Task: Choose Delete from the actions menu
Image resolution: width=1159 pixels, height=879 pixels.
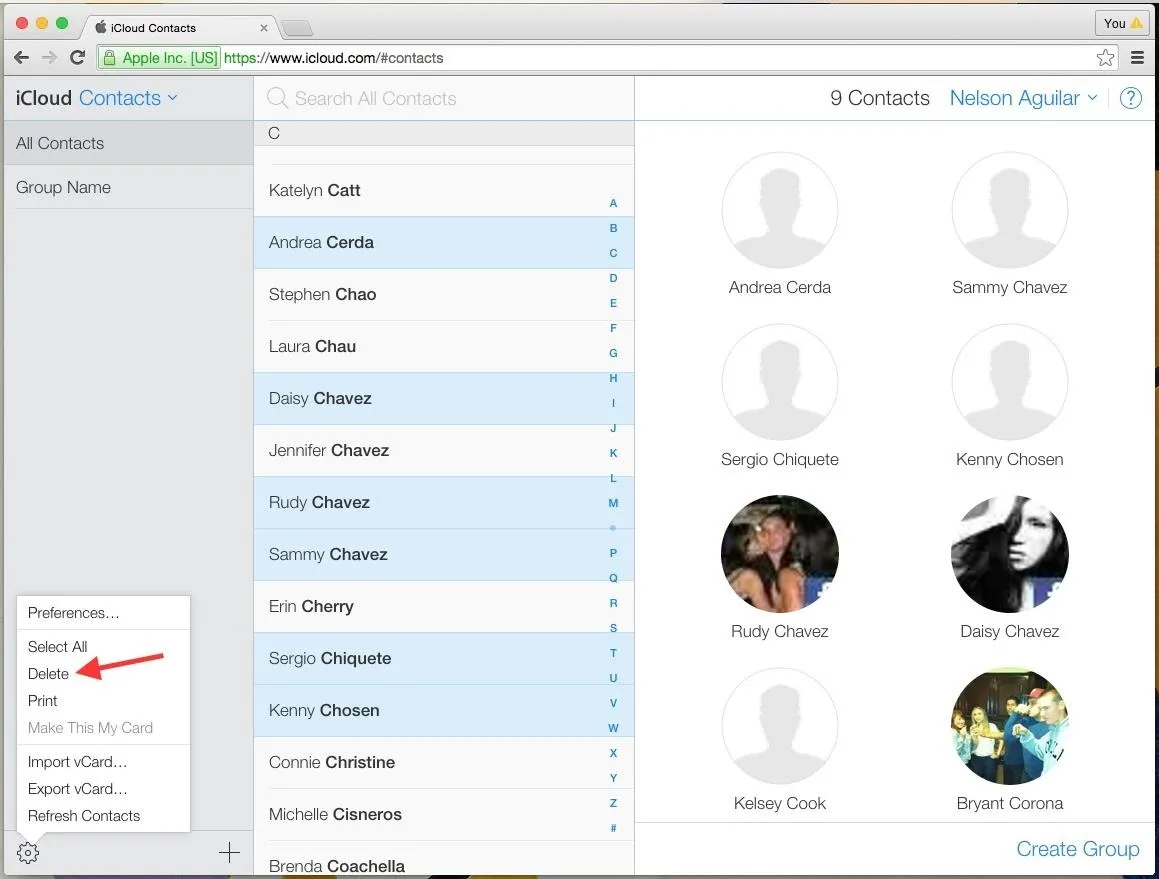Action: point(48,673)
